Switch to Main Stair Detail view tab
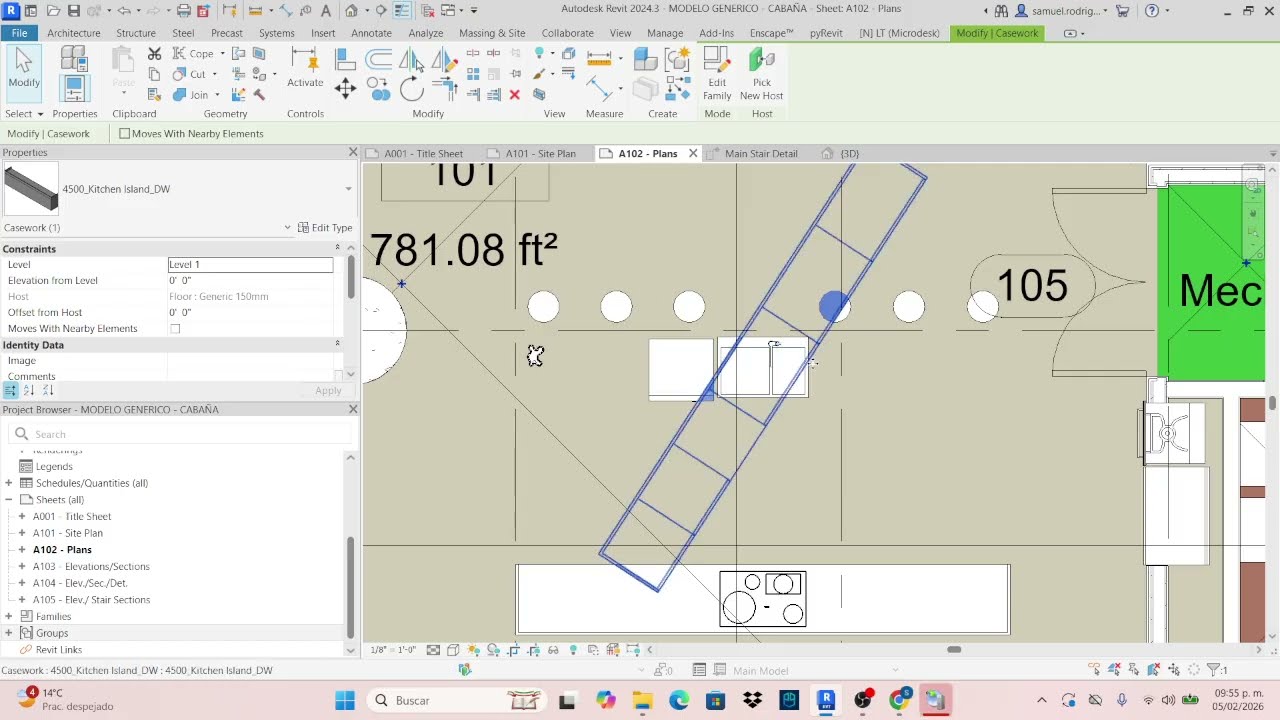The image size is (1280, 720). 761,154
